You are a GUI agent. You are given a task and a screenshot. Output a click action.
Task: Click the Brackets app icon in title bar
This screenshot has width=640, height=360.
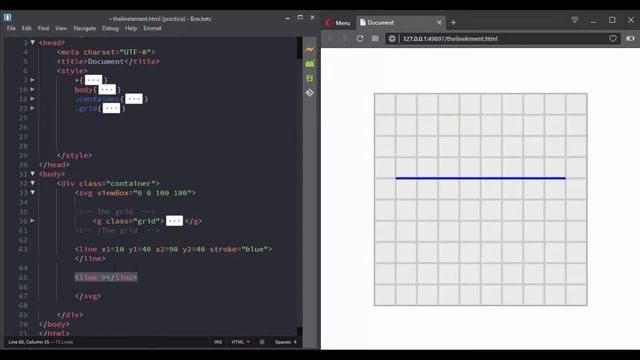click(x=7, y=18)
